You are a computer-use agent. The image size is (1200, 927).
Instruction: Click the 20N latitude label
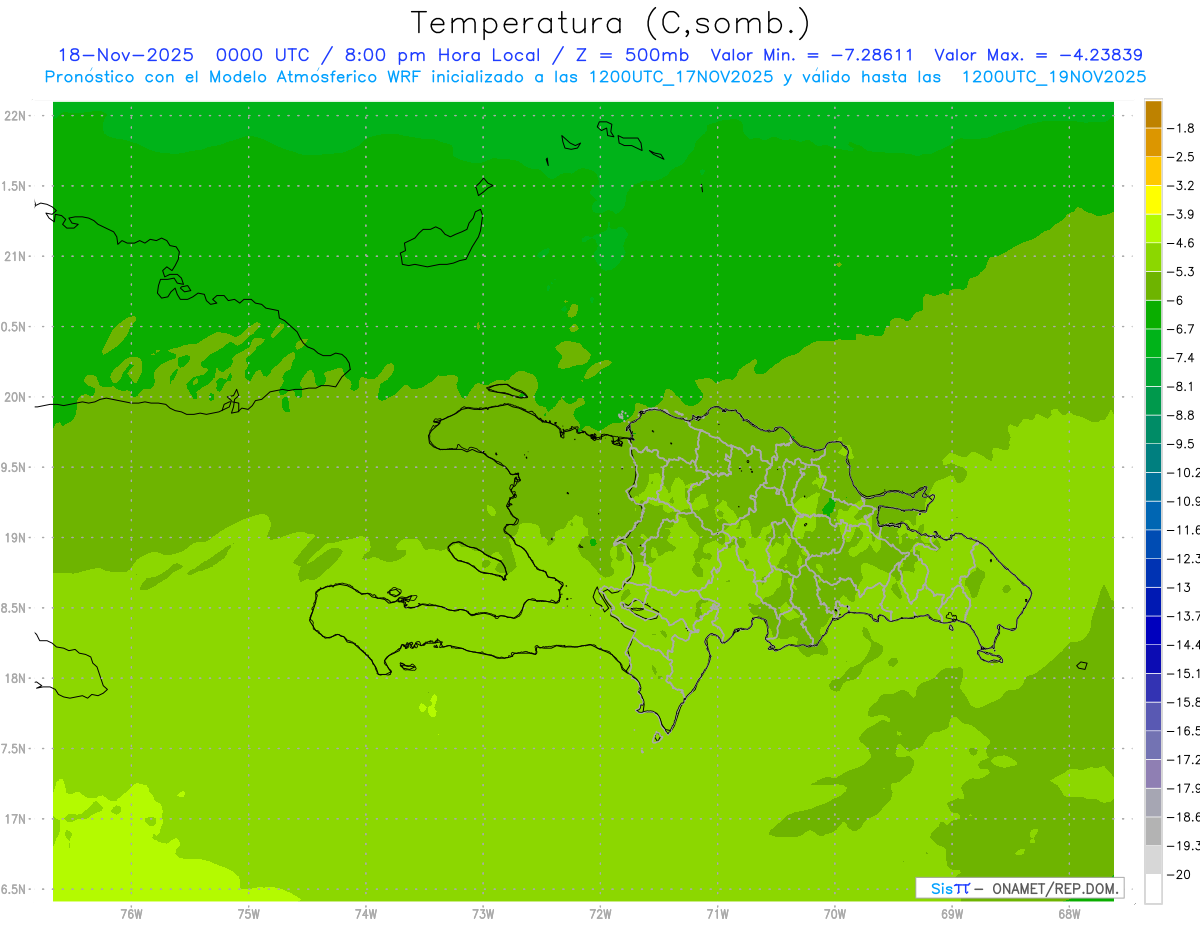(17, 397)
